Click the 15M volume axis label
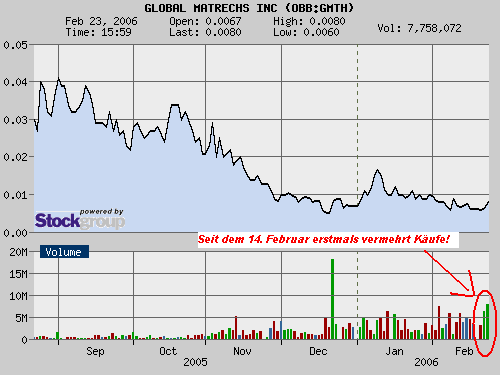500x375 pixels. (18, 274)
